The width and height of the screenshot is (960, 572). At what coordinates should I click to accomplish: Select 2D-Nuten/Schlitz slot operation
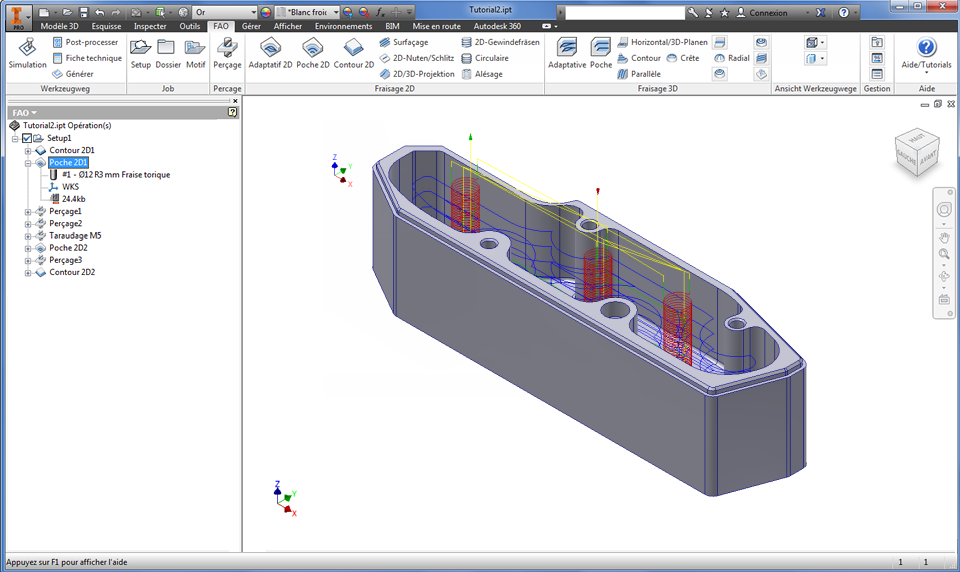click(x=416, y=58)
